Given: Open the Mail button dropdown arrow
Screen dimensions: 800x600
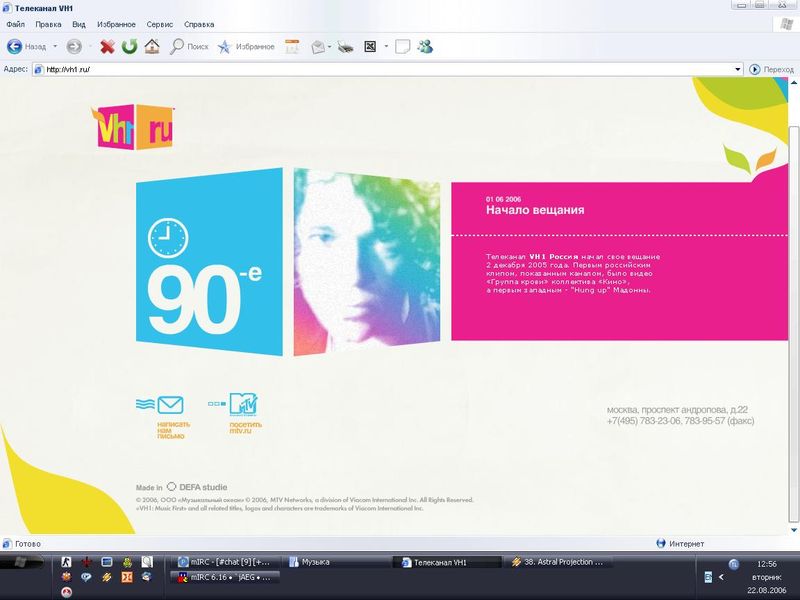Looking at the screenshot, I should [330, 47].
